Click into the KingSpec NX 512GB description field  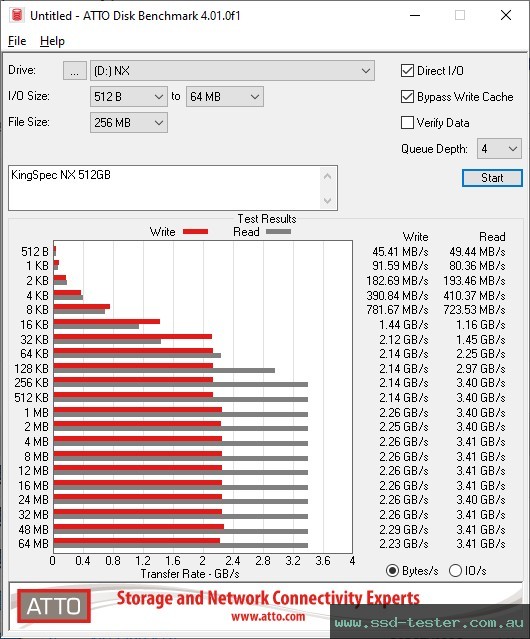tap(165, 188)
